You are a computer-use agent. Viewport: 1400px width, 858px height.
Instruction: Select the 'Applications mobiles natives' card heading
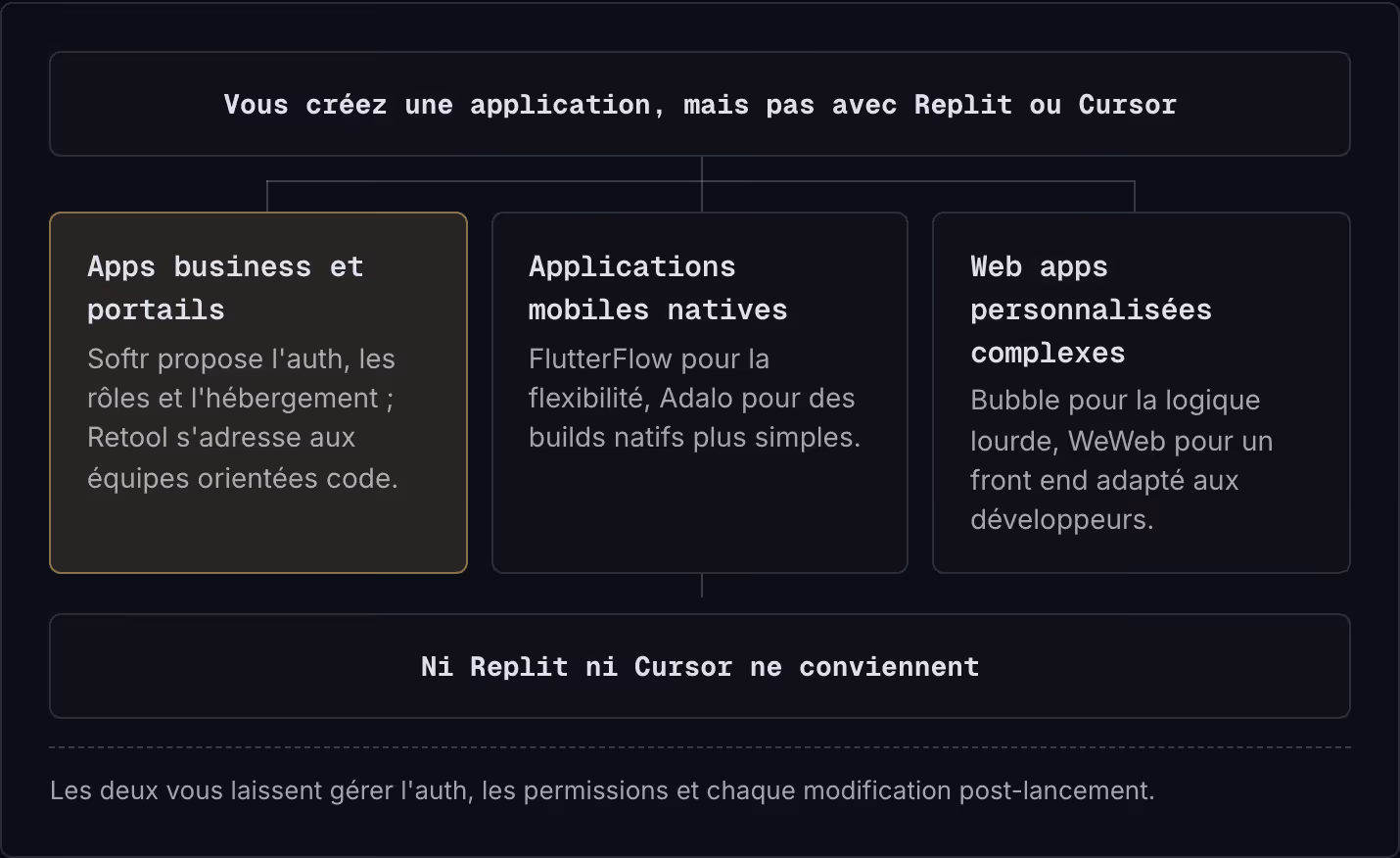point(658,288)
